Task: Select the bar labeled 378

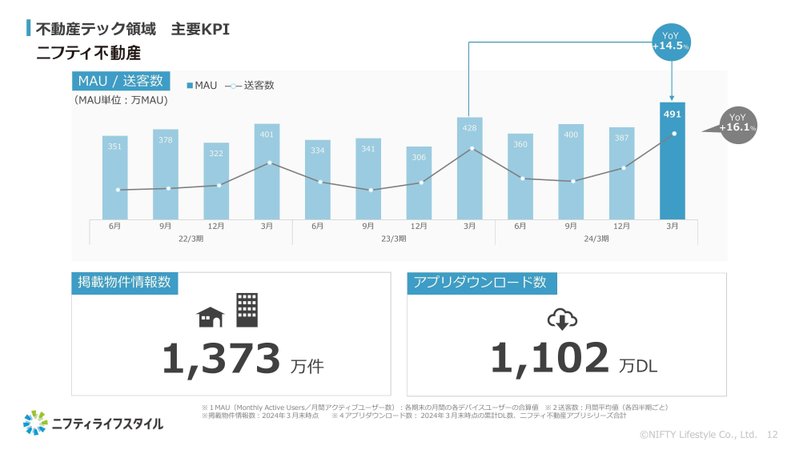Action: coord(165,174)
